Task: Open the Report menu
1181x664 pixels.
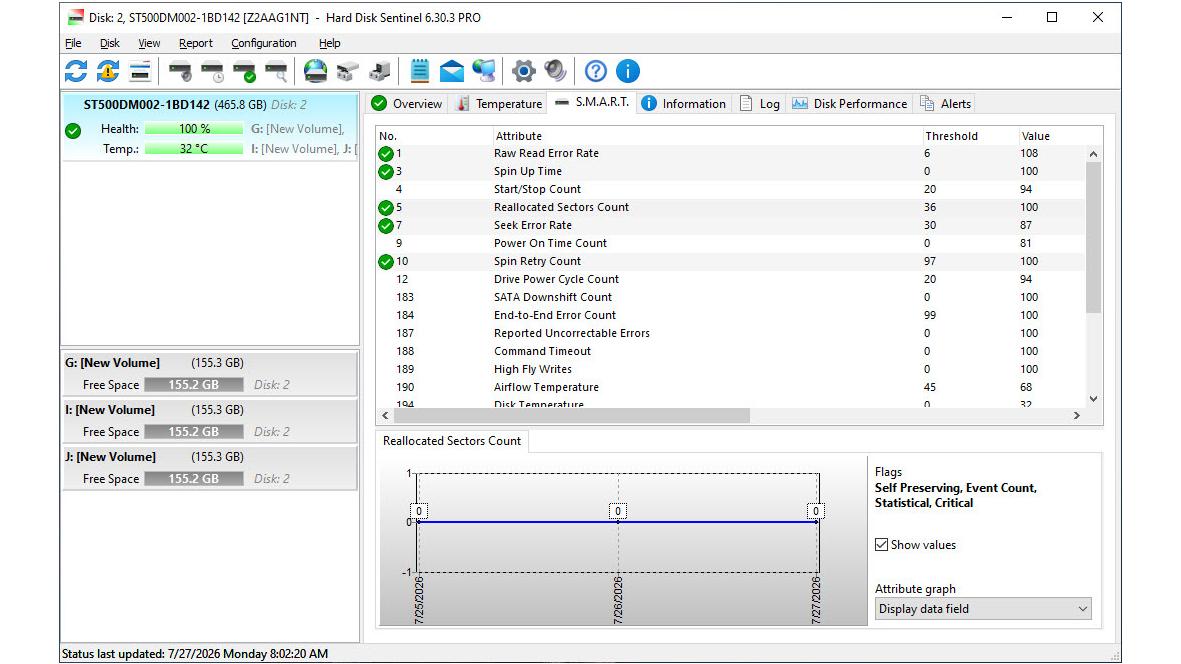Action: pos(196,43)
